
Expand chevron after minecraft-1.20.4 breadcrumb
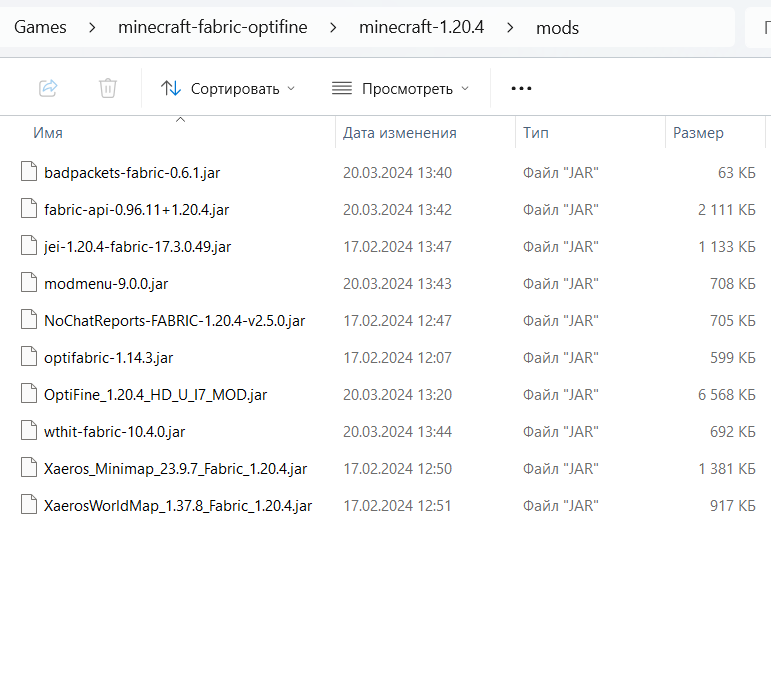(x=510, y=28)
